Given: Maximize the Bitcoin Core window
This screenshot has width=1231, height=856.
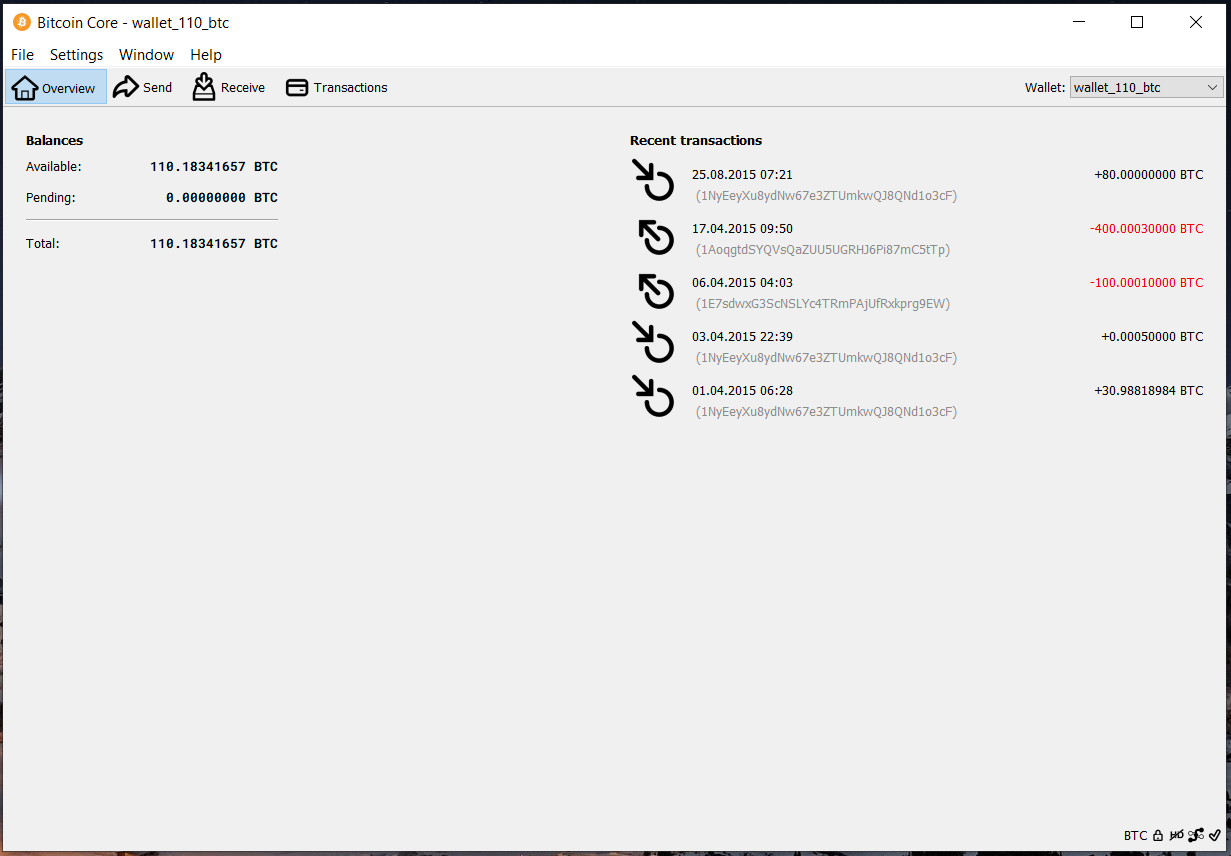Looking at the screenshot, I should (x=1137, y=22).
